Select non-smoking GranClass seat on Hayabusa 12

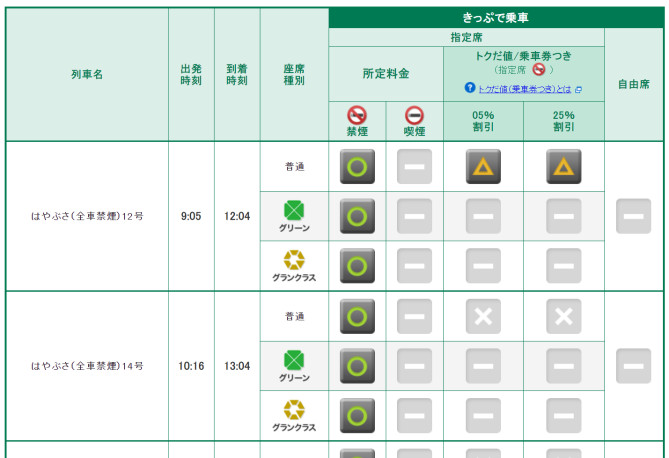(x=357, y=266)
